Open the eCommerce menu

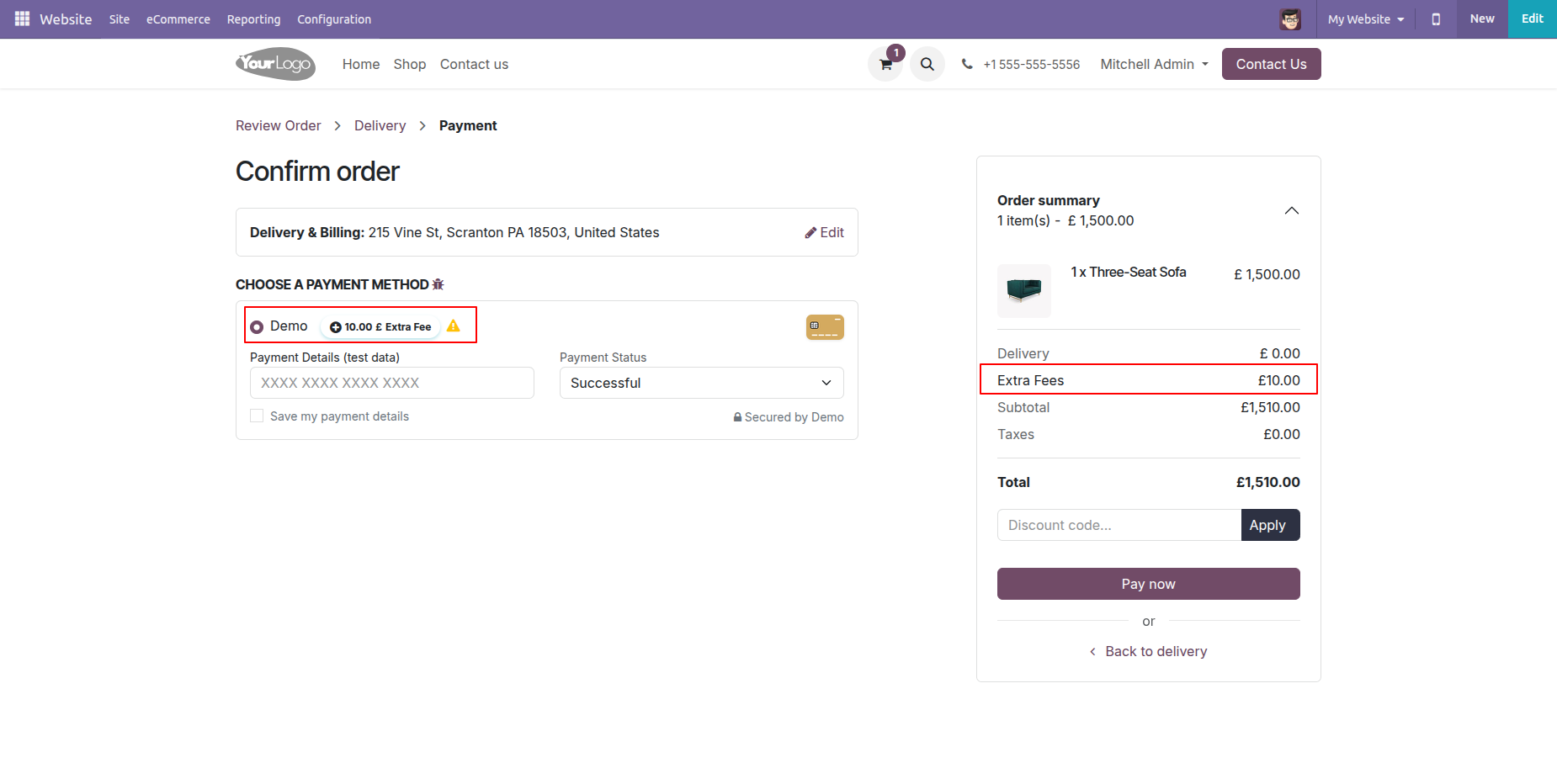point(178,19)
